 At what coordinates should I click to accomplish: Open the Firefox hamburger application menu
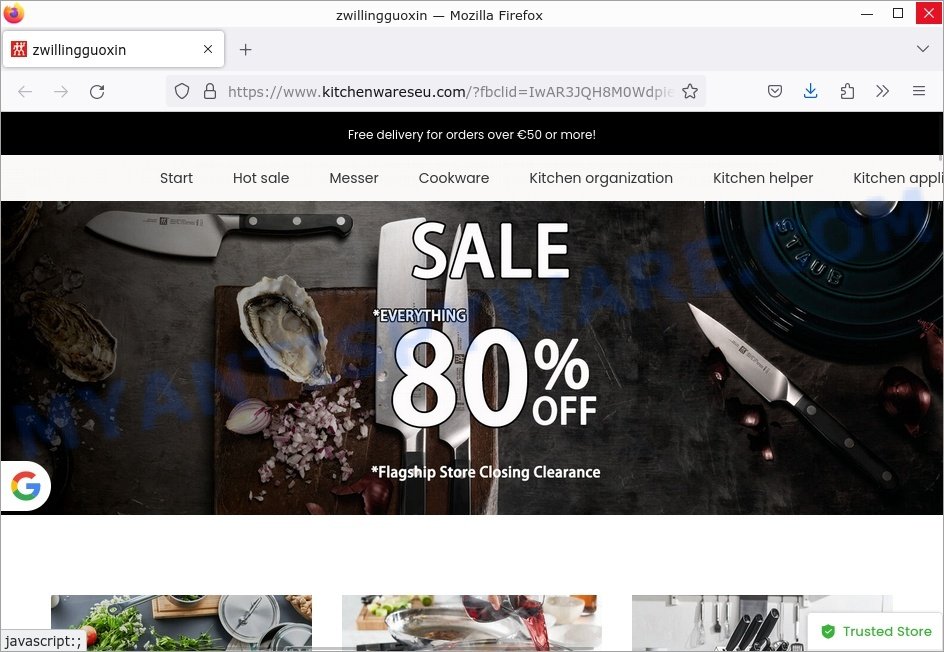919,92
